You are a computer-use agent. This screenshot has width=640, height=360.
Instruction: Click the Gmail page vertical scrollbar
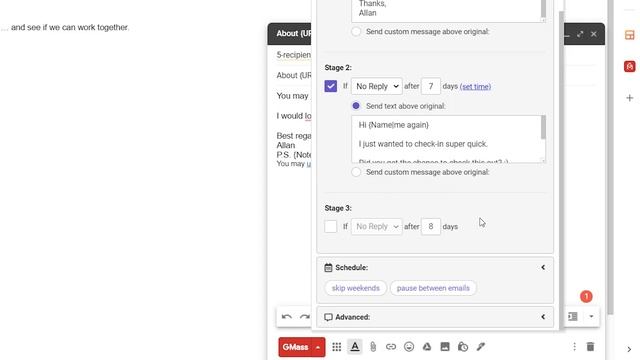coord(610,157)
